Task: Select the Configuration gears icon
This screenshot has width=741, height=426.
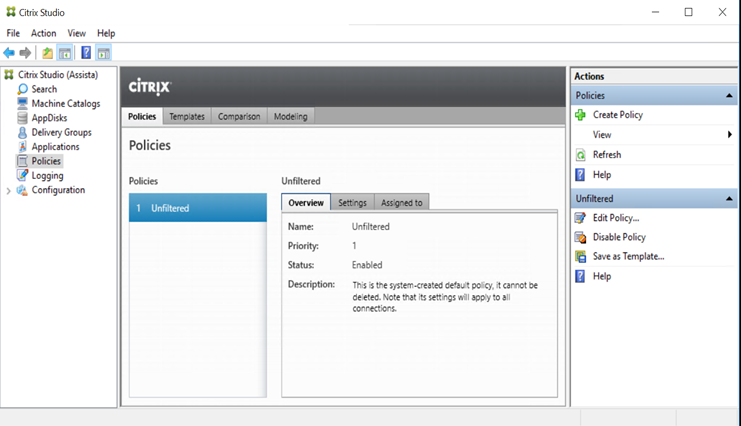Action: coord(22,190)
